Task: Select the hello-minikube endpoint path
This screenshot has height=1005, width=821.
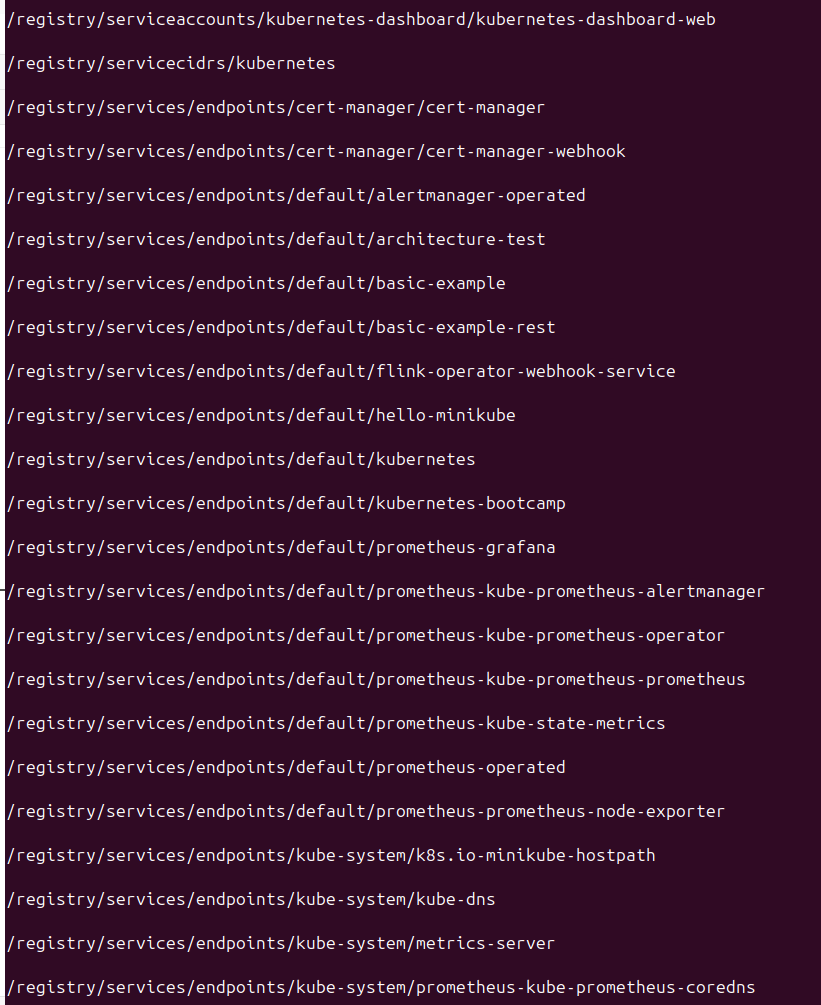Action: click(x=261, y=415)
